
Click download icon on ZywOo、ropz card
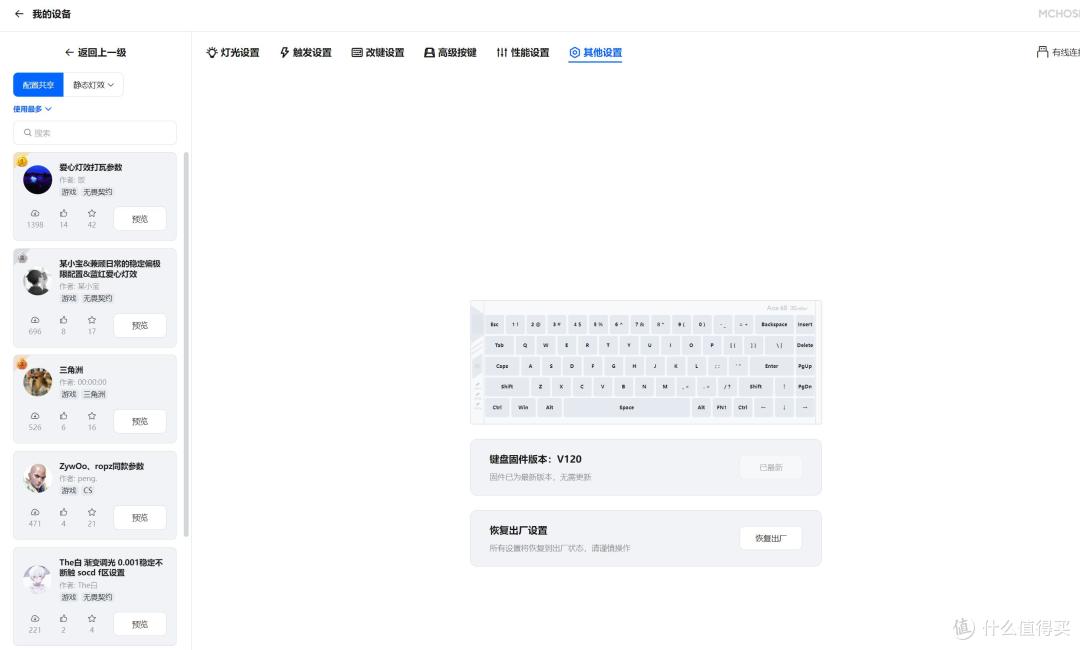(x=35, y=512)
